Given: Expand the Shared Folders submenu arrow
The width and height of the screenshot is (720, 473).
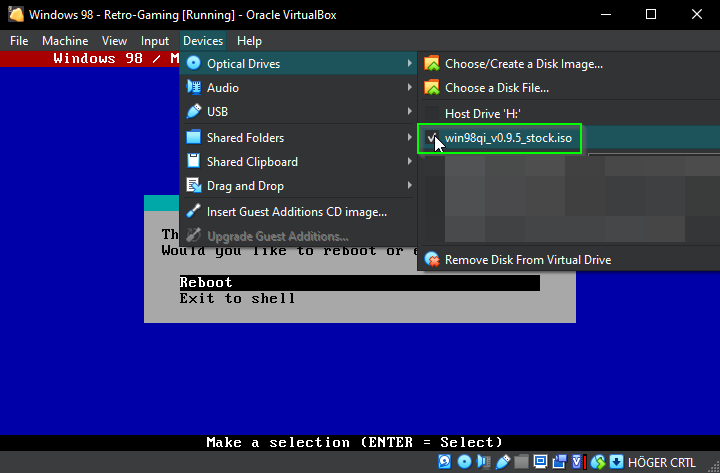Looking at the screenshot, I should [x=409, y=137].
